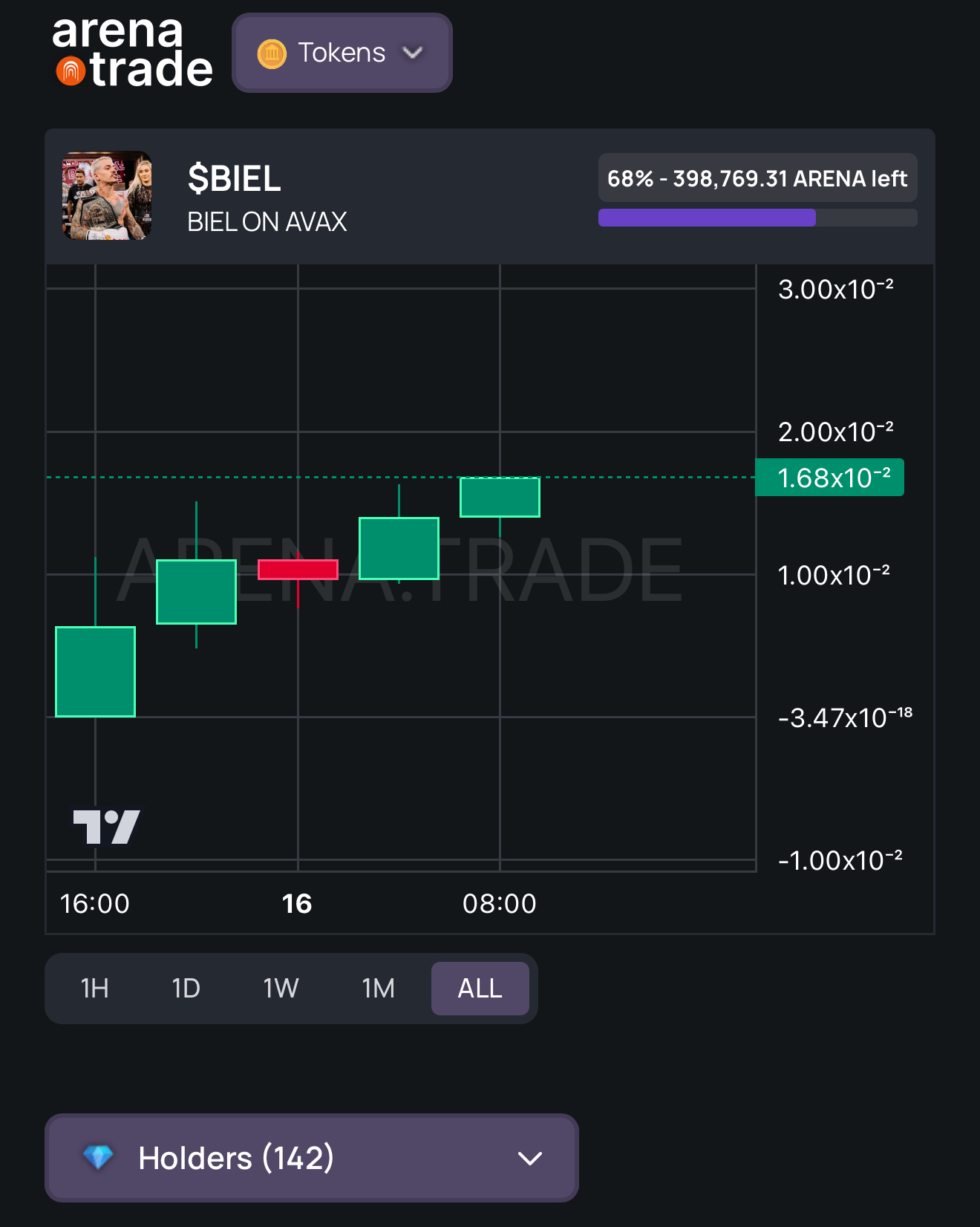
Task: Click the Holders chevron arrow
Action: point(529,1158)
